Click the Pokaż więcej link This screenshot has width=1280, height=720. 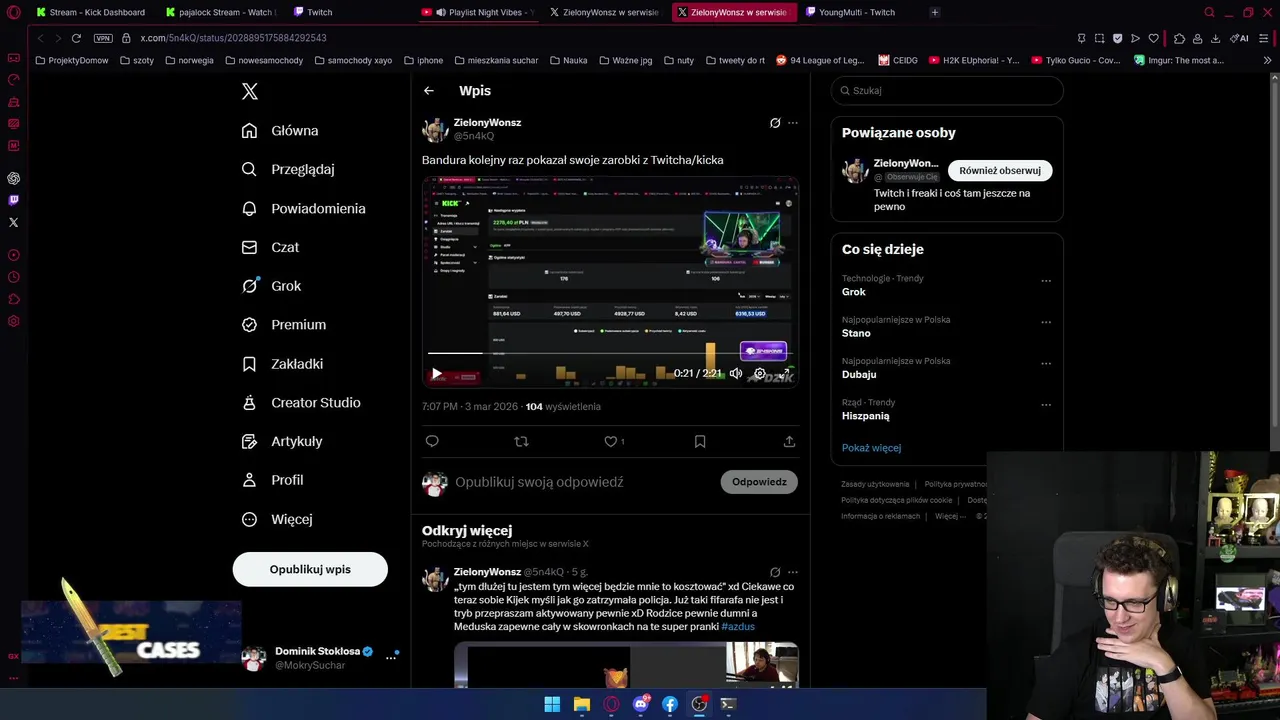tap(871, 448)
